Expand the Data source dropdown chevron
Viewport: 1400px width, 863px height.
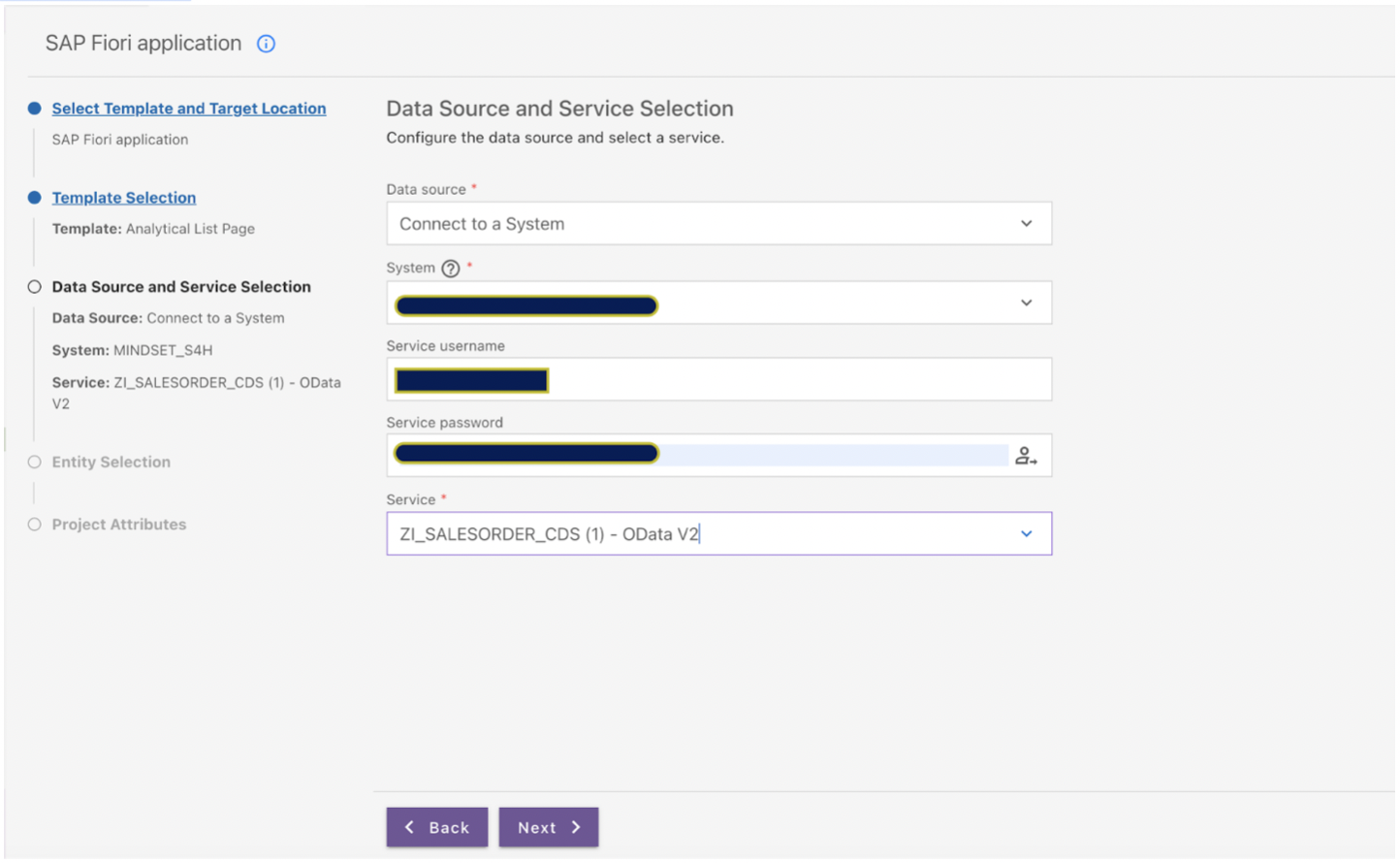[1027, 224]
